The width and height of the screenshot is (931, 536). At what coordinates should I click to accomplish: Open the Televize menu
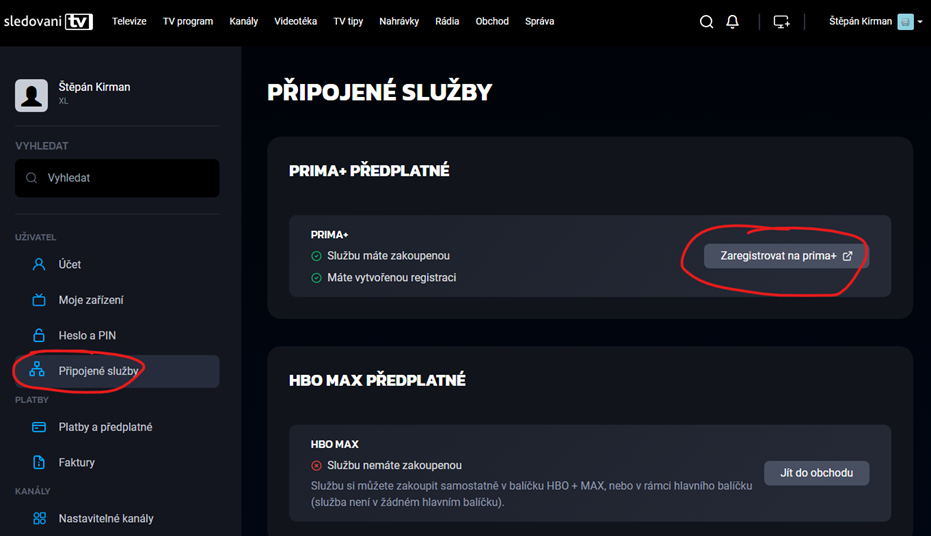130,22
